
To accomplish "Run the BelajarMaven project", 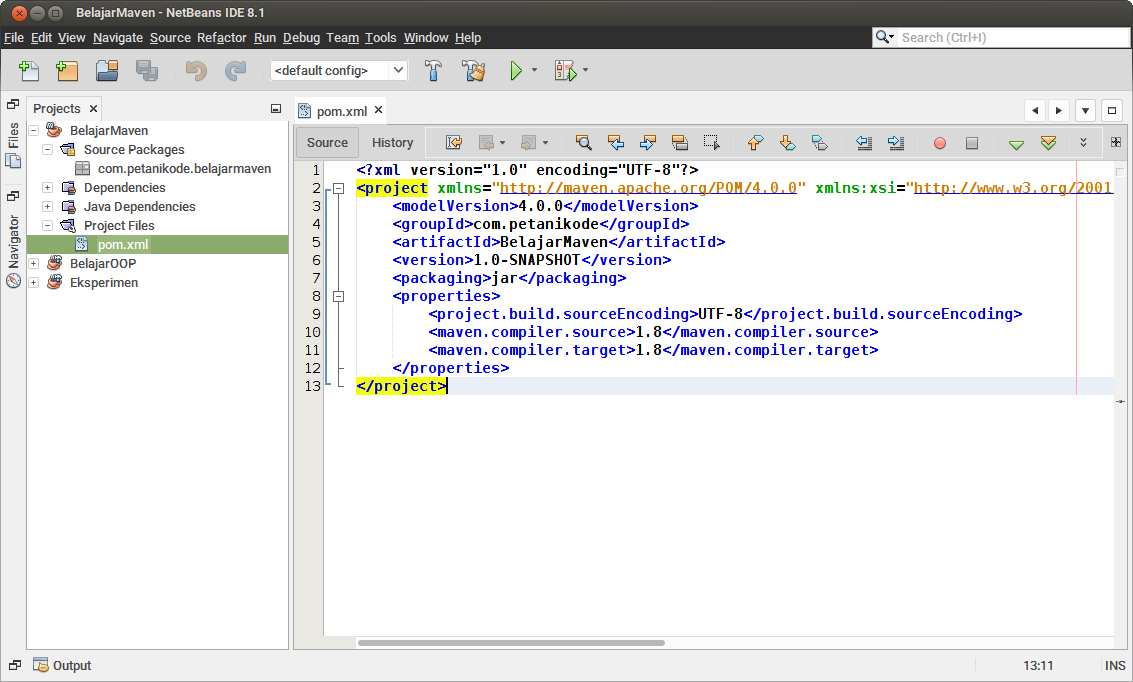I will [517, 70].
